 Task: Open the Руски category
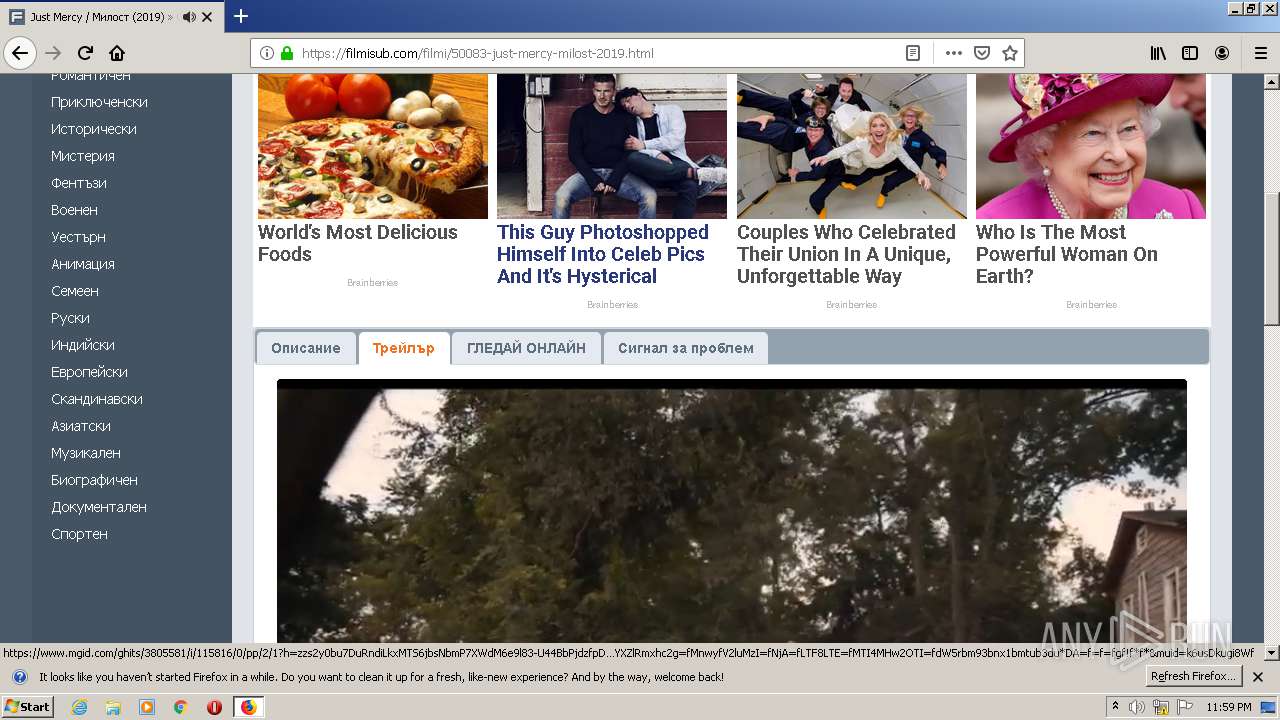click(70, 318)
